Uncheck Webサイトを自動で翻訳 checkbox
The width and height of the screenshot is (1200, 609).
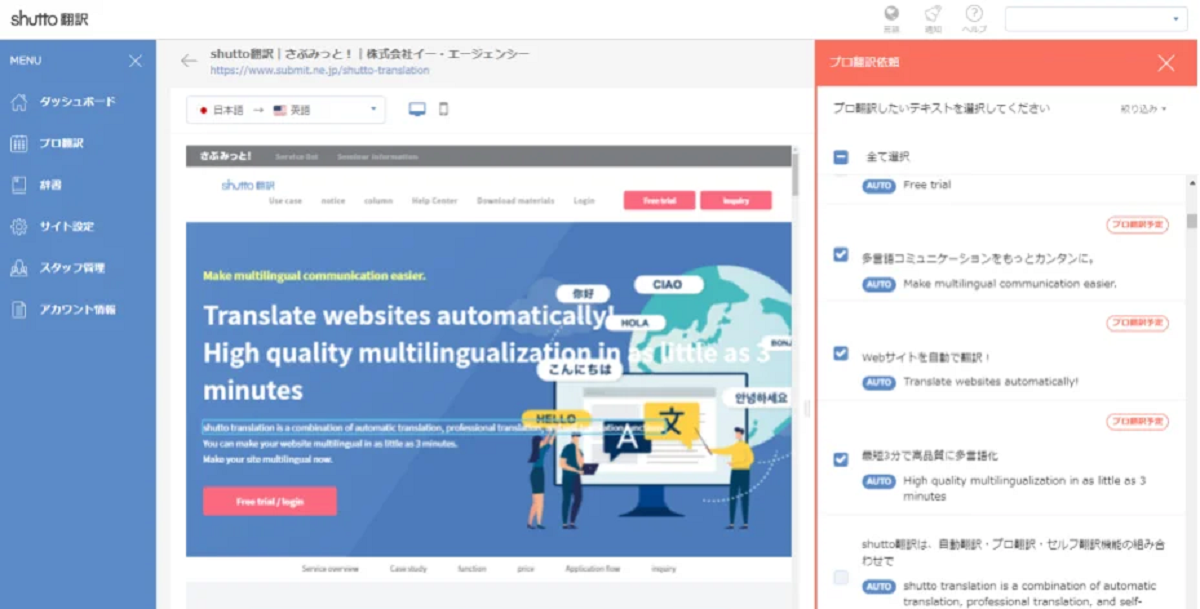point(841,353)
